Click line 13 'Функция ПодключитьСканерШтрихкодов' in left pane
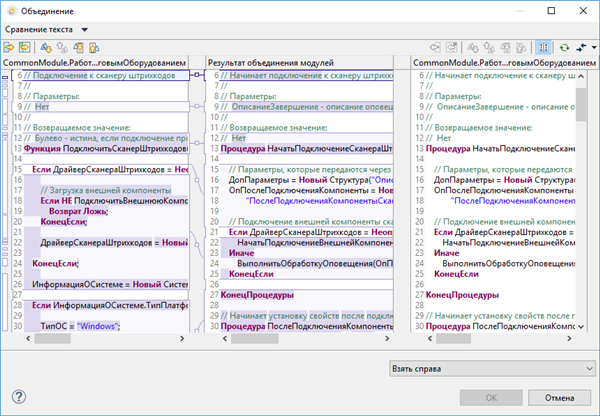This screenshot has width=600, height=416. tap(100, 149)
